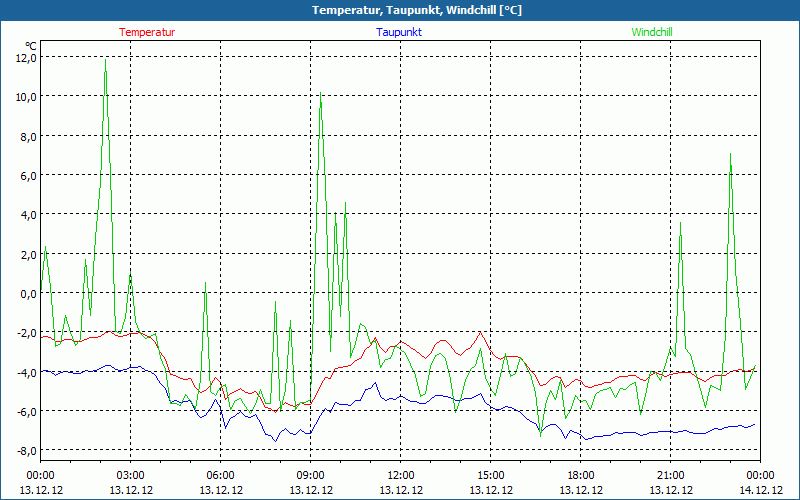The height and width of the screenshot is (500, 800).
Task: Select the blue 'Taupunkt' legend label
Action: (x=399, y=32)
